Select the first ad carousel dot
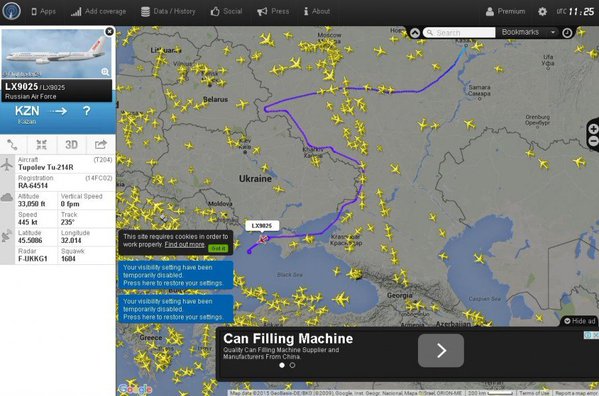This screenshot has height=396, width=599. (x=282, y=365)
